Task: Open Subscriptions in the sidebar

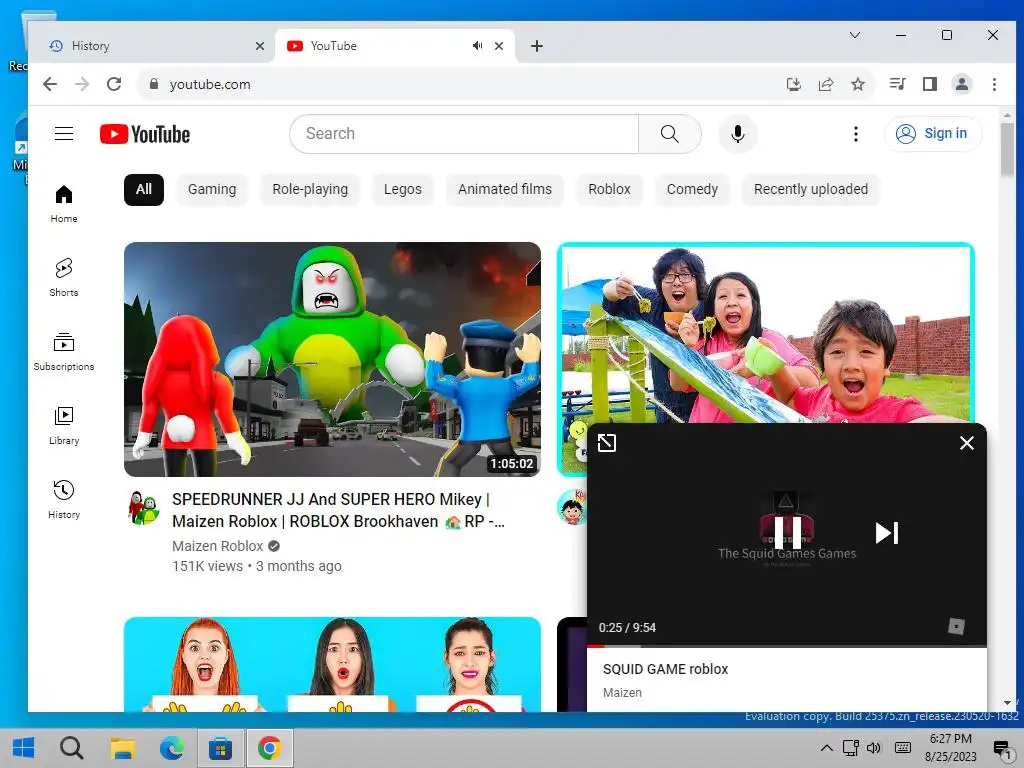Action: (64, 351)
